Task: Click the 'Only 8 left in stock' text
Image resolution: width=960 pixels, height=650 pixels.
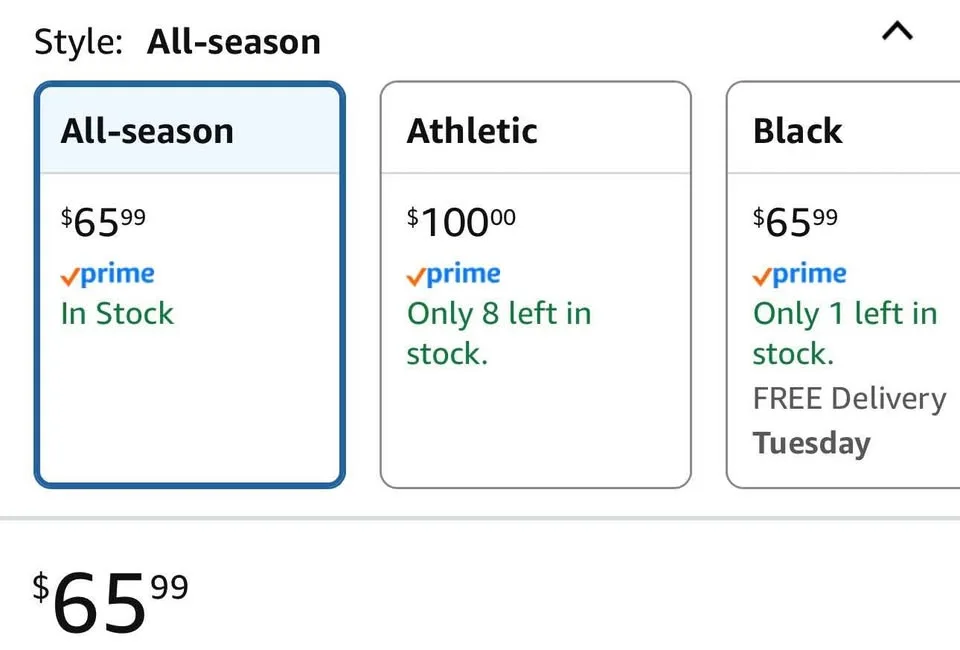Action: click(498, 333)
